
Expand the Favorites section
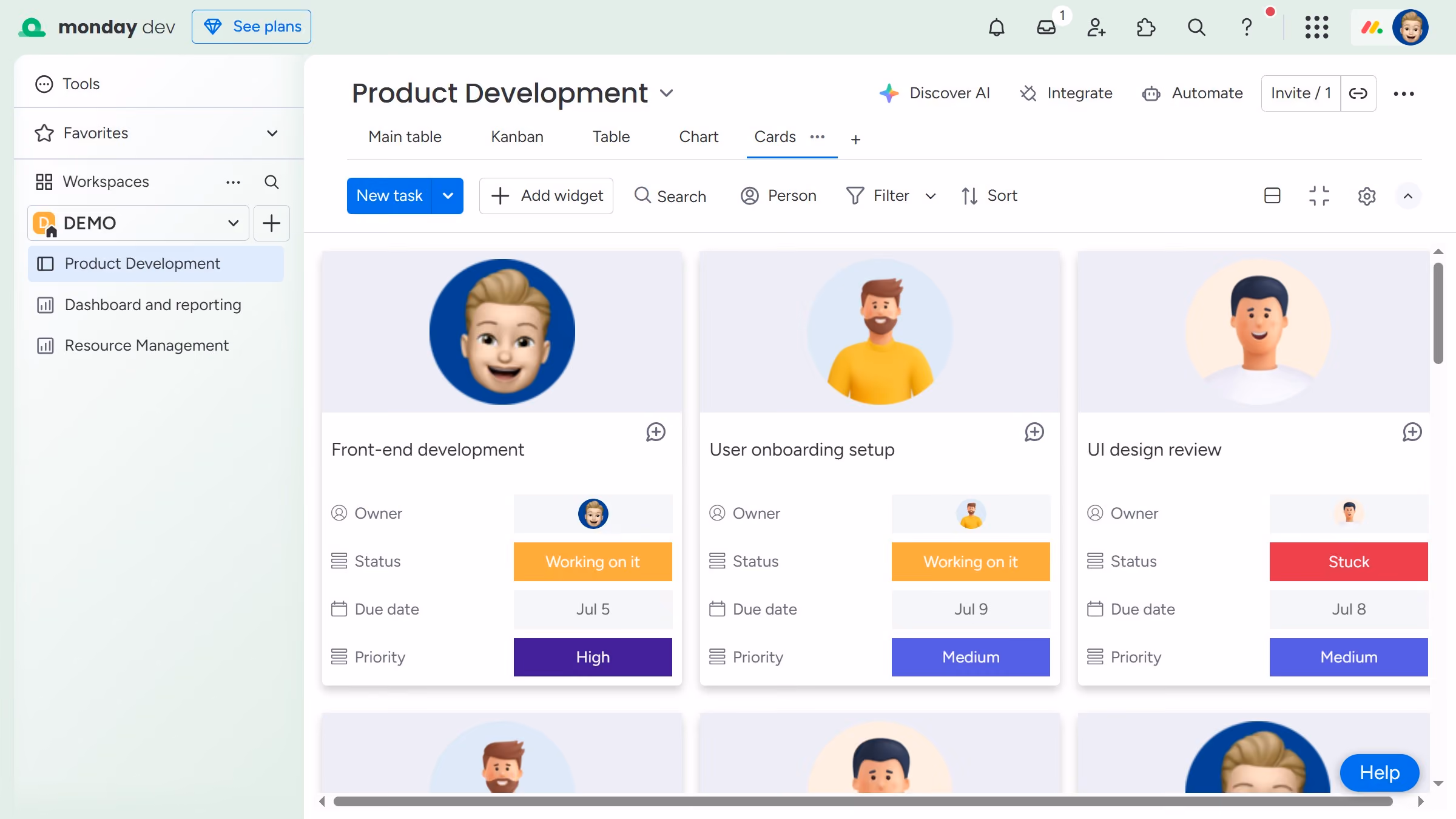click(272, 133)
